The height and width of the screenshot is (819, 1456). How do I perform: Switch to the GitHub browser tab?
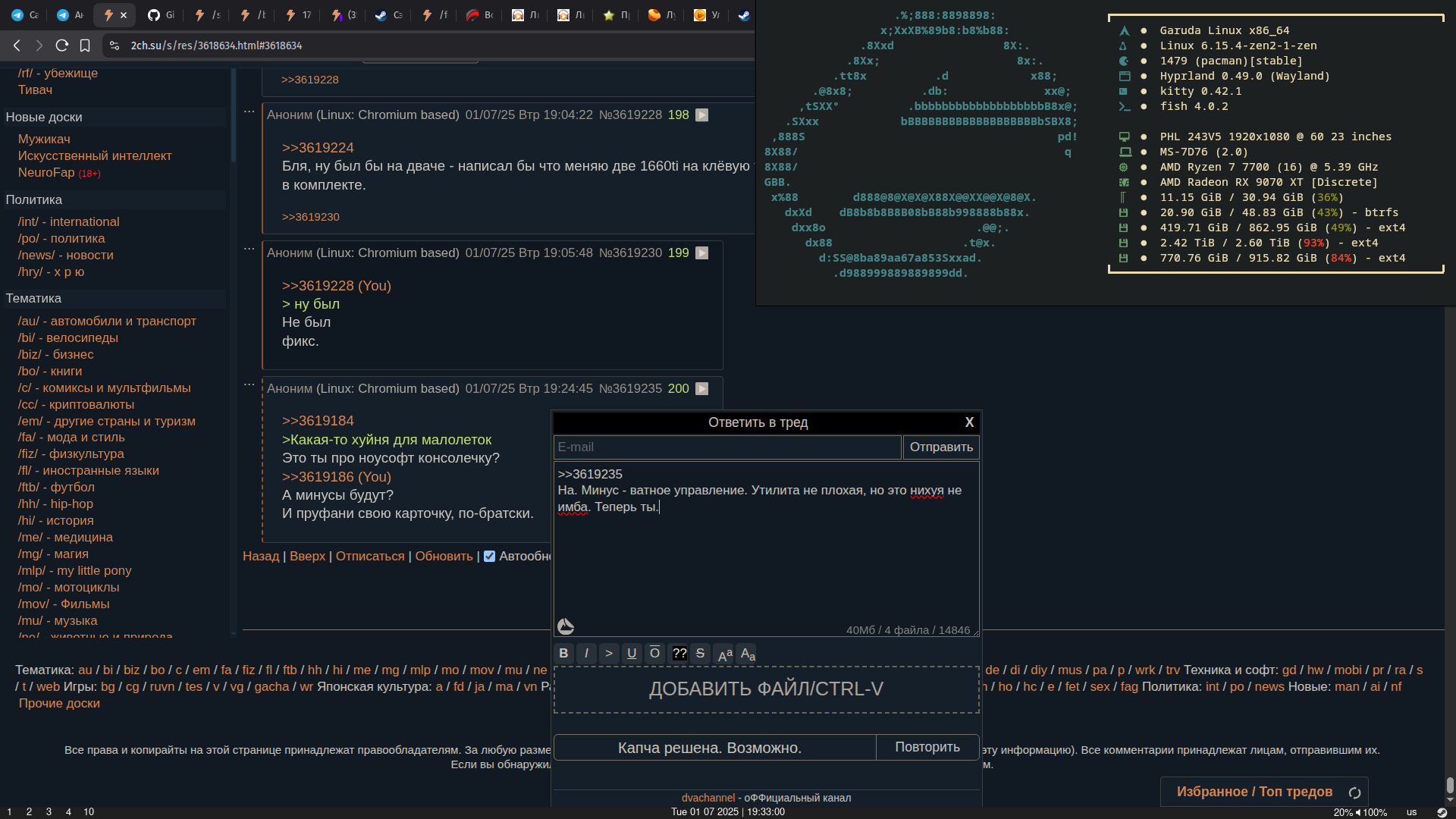[x=161, y=15]
